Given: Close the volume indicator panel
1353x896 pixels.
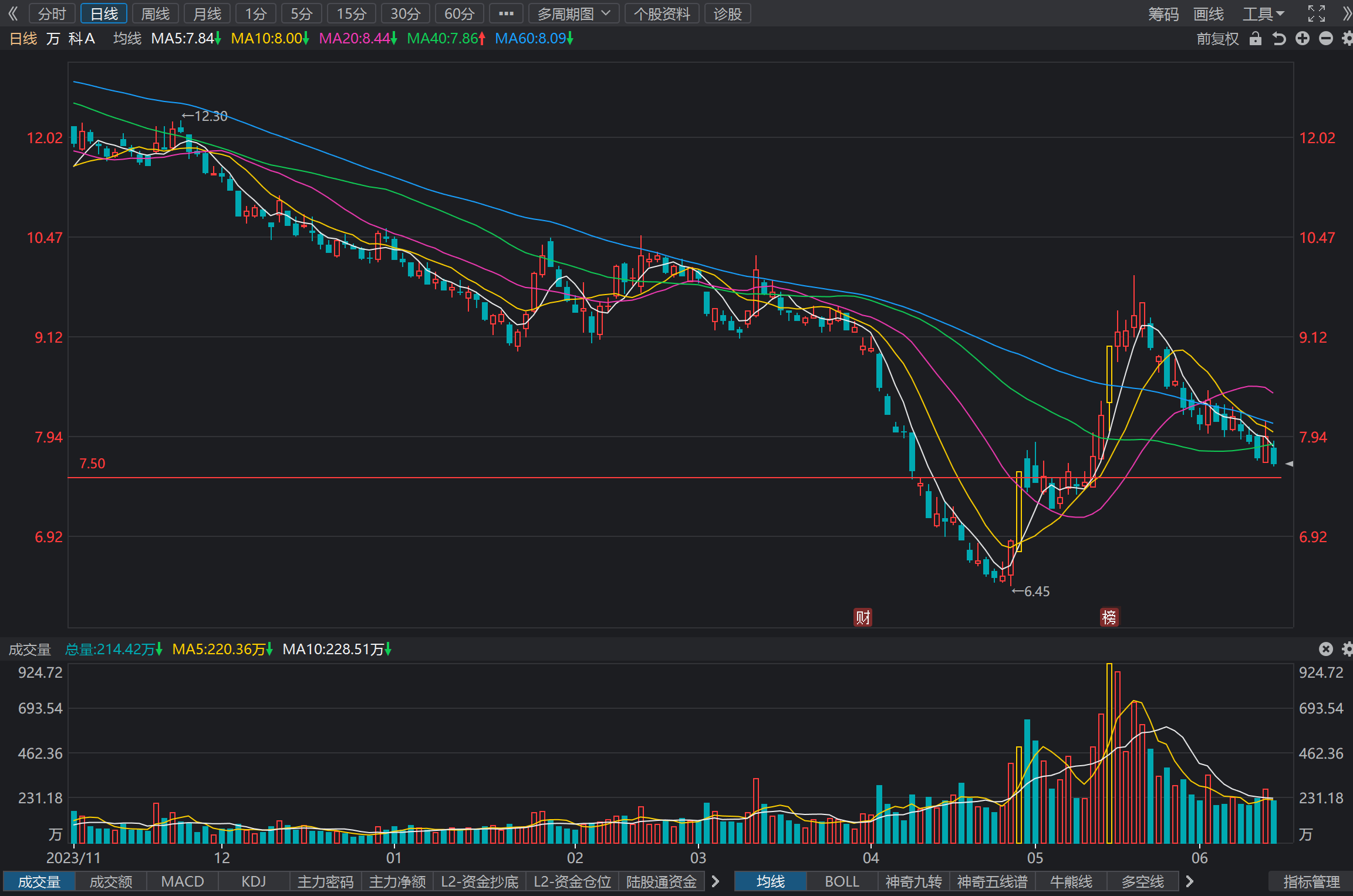Looking at the screenshot, I should 1326,648.
